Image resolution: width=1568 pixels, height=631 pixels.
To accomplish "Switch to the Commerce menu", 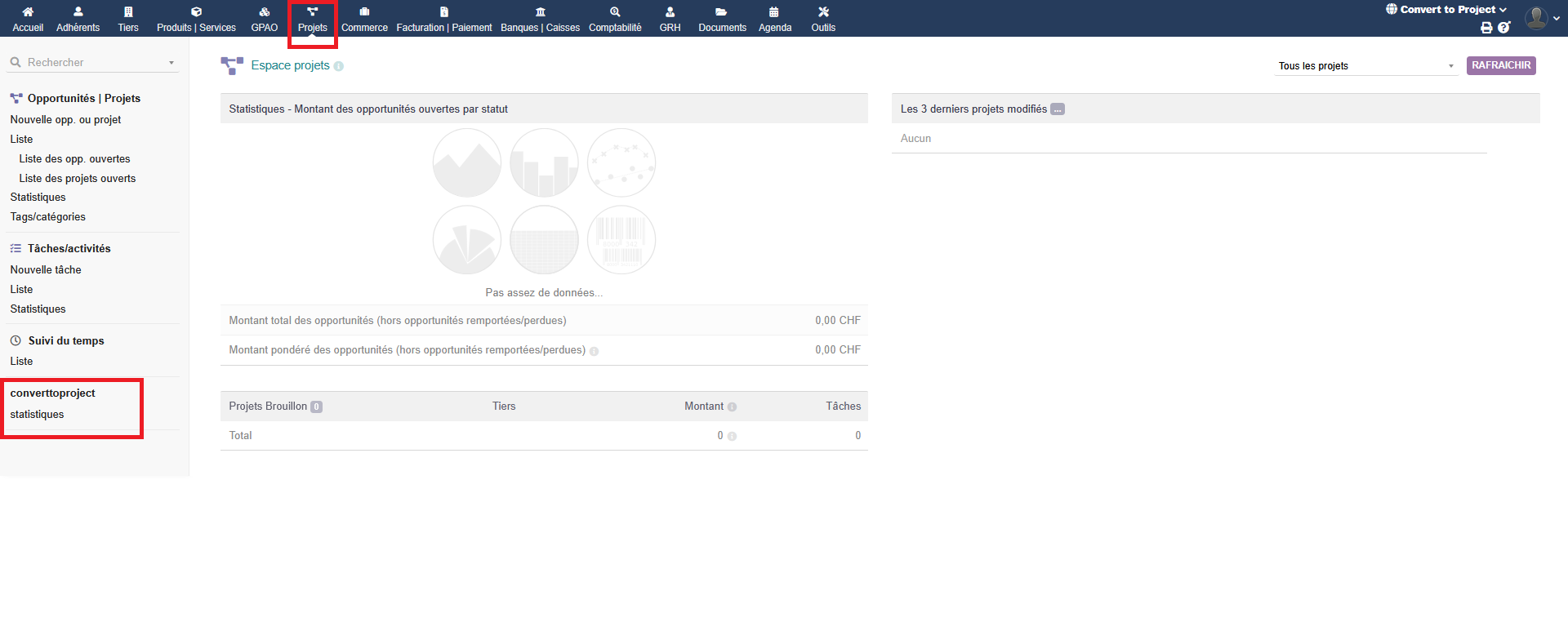I will point(364,19).
